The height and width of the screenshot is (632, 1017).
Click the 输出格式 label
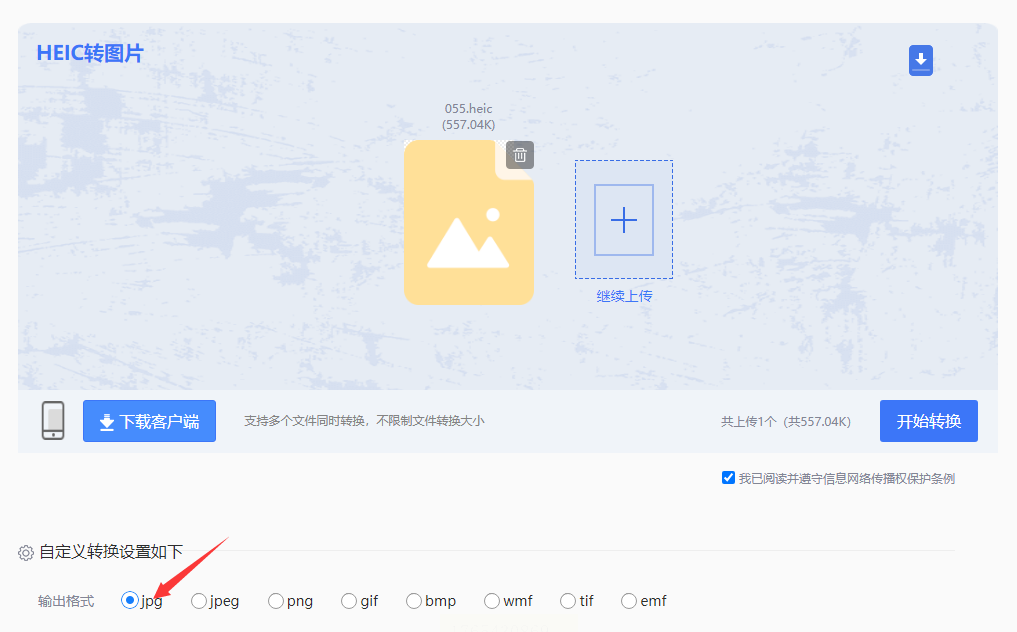click(x=66, y=602)
